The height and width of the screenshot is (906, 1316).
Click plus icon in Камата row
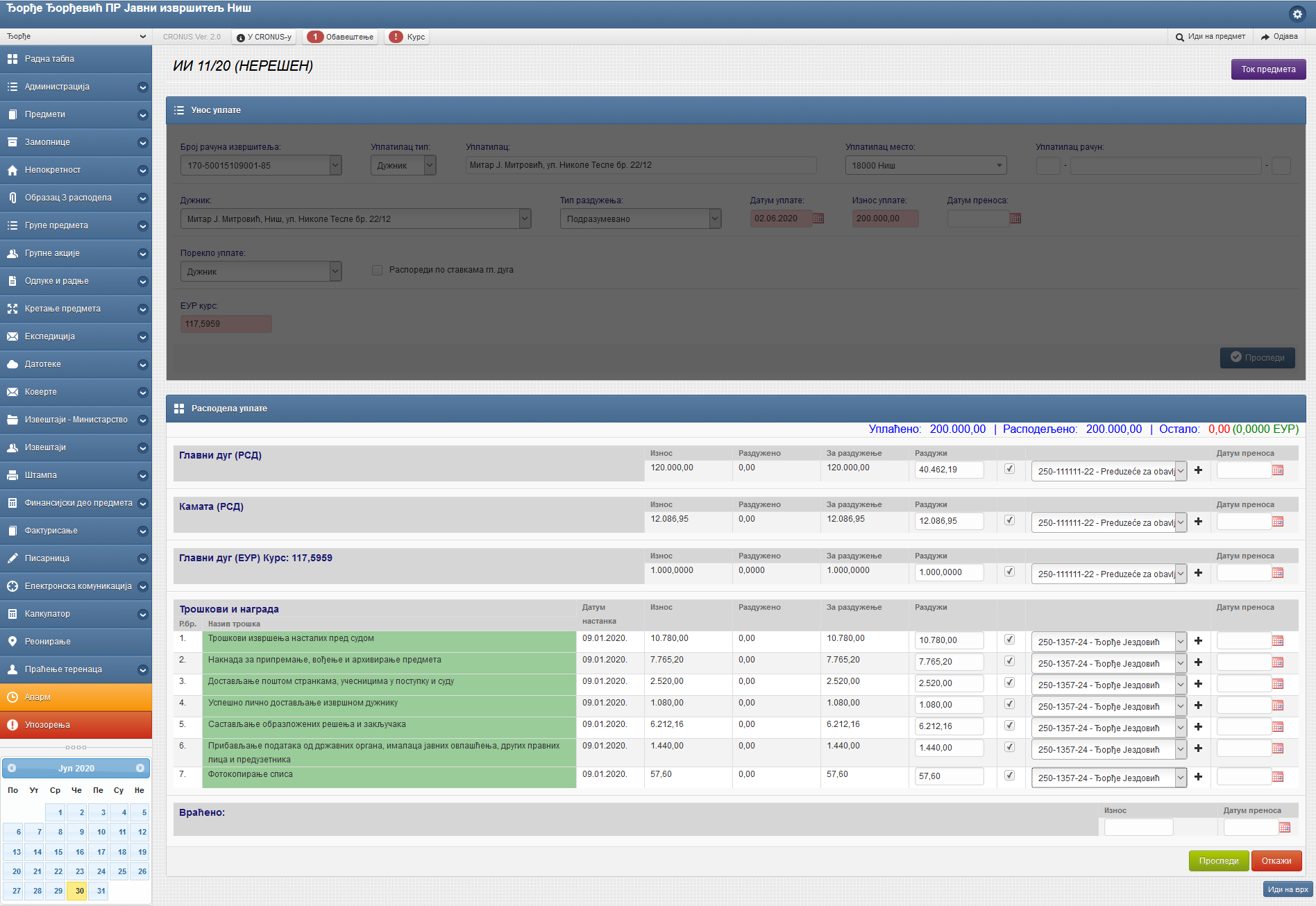(1198, 522)
